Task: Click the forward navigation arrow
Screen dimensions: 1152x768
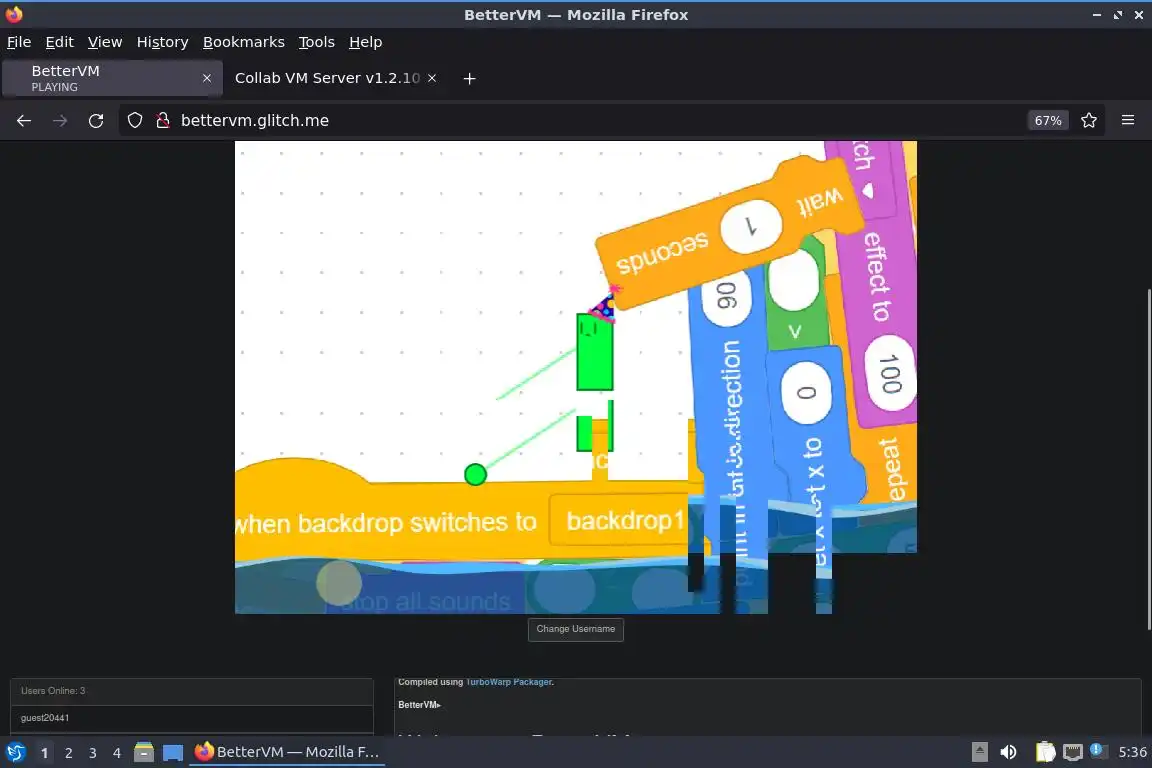Action: click(60, 121)
